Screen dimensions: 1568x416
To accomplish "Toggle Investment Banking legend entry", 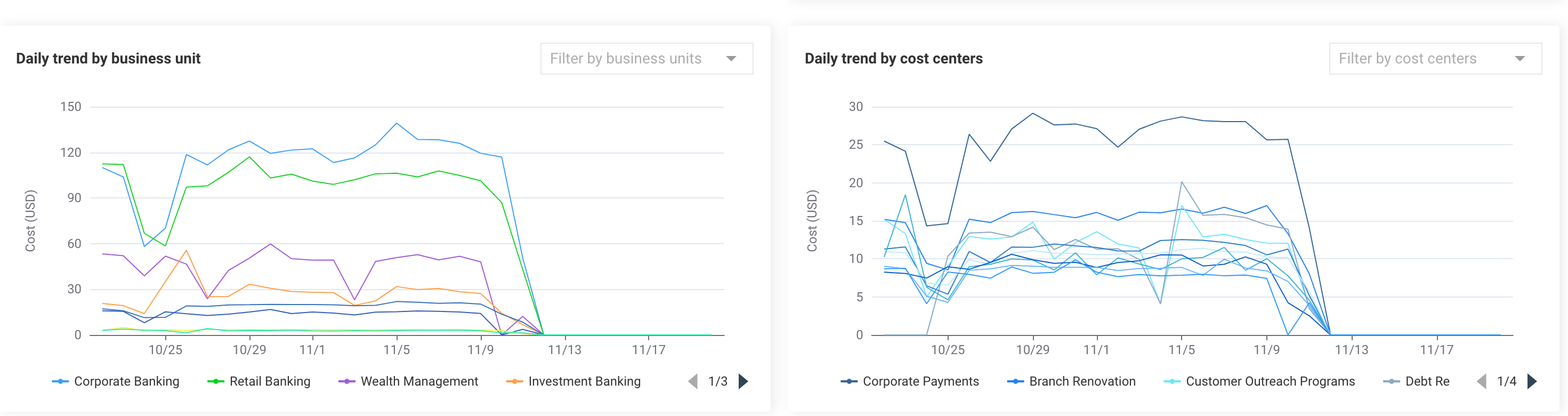I will pos(573,381).
